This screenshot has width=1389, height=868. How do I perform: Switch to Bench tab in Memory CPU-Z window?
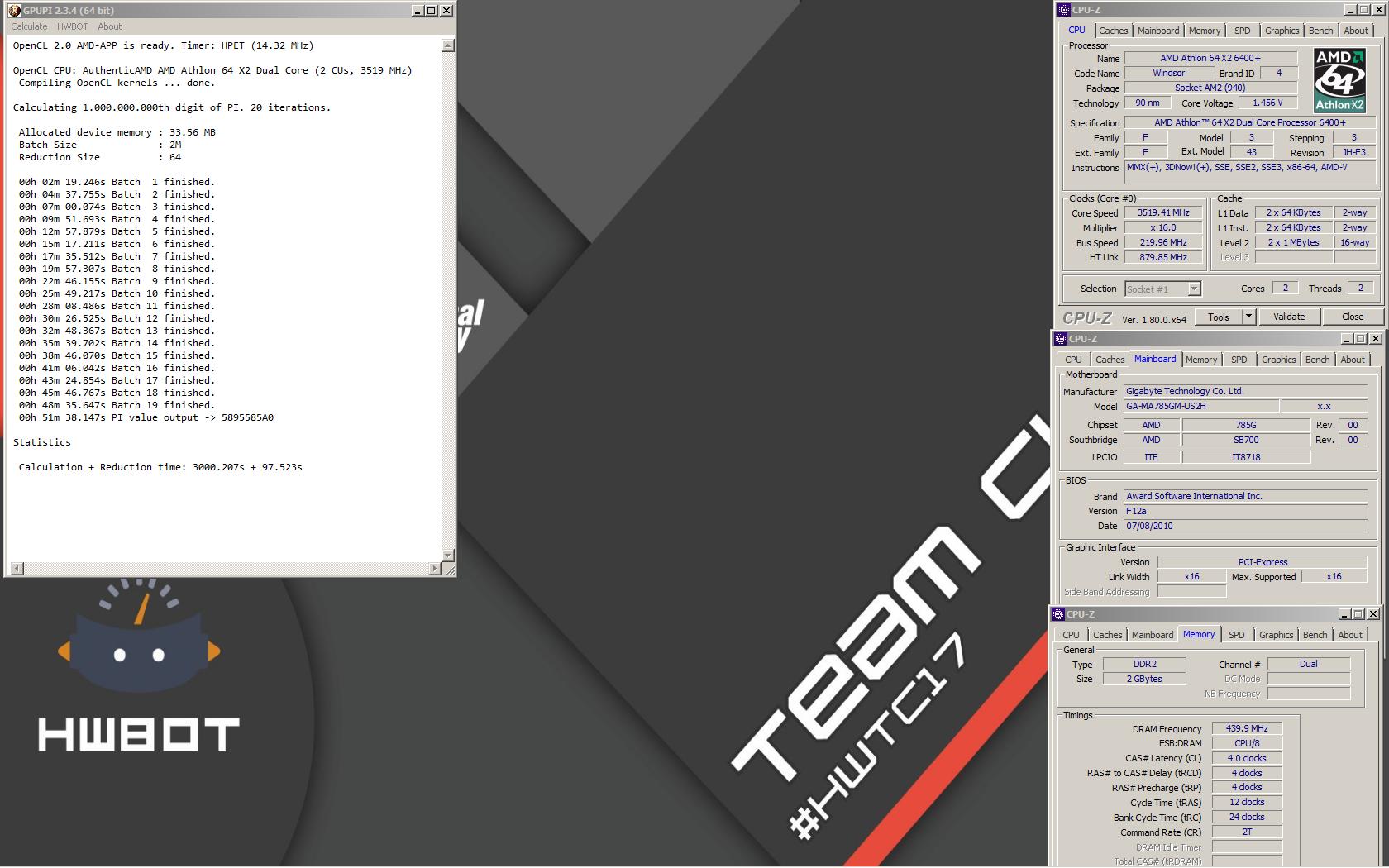1315,635
